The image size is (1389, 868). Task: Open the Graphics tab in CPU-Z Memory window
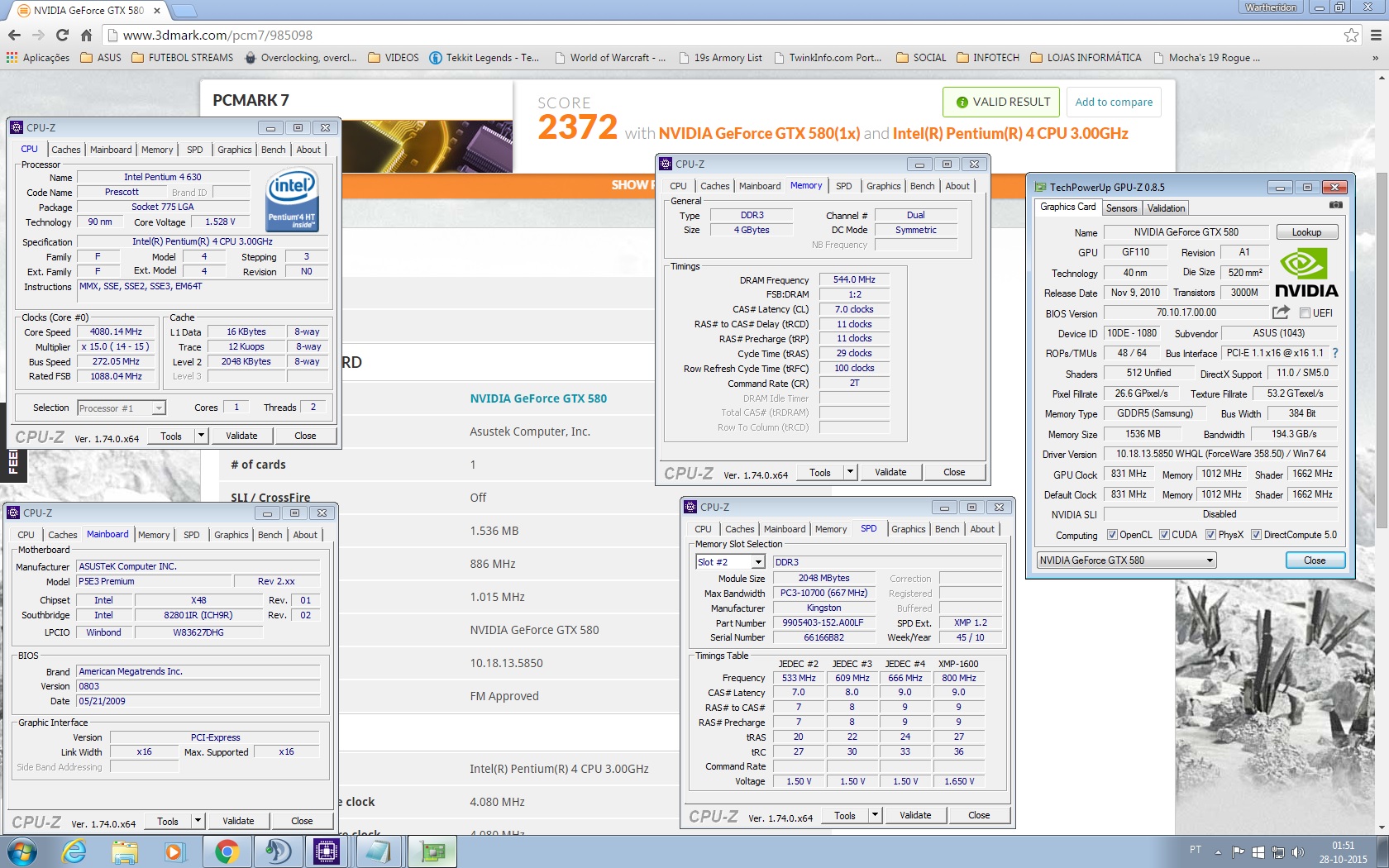884,186
